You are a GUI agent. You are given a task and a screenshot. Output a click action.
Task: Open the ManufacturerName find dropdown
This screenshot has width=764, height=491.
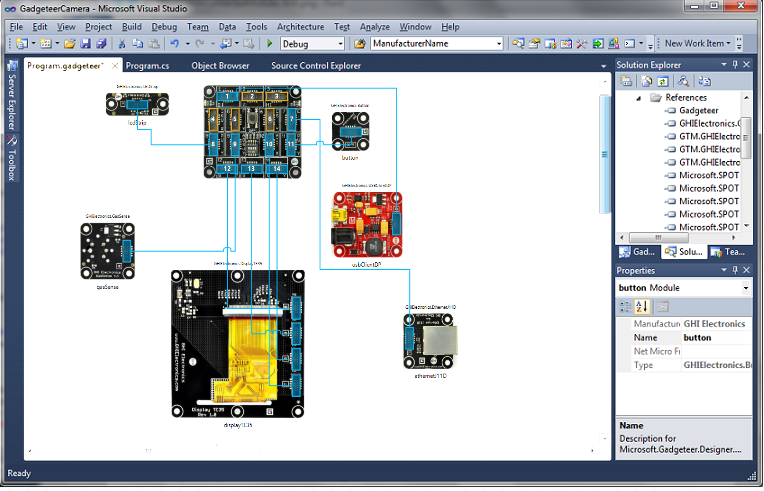click(499, 44)
